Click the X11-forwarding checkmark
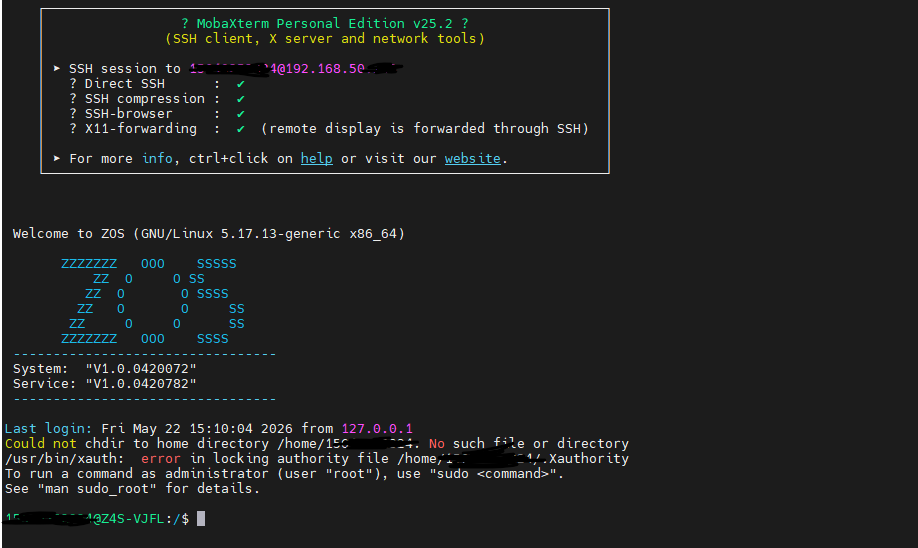Viewport: 918px width, 548px height. (x=241, y=129)
